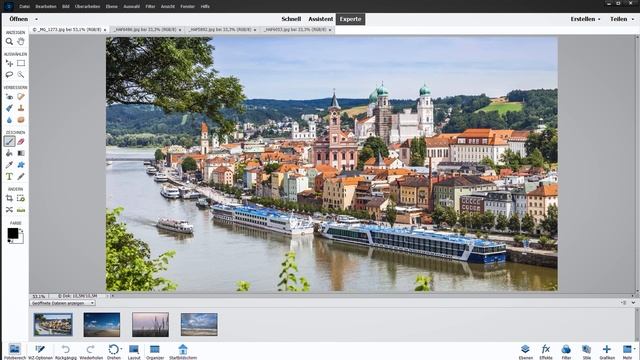
Task: Select the Clone Stamp tool
Action: point(21,108)
